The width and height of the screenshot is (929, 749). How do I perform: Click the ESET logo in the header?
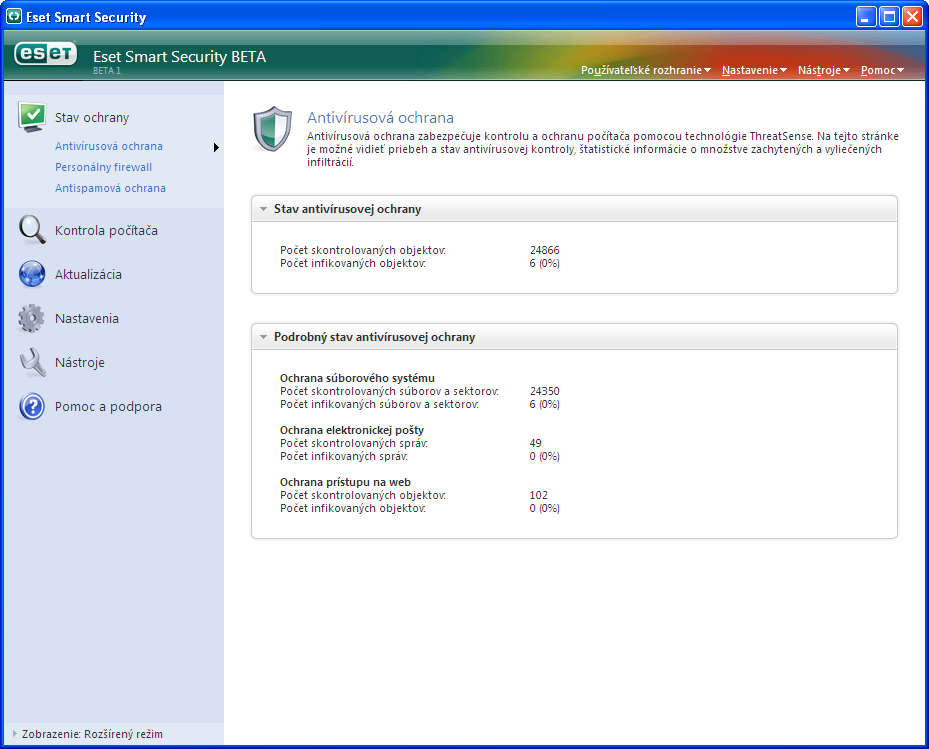tap(46, 54)
